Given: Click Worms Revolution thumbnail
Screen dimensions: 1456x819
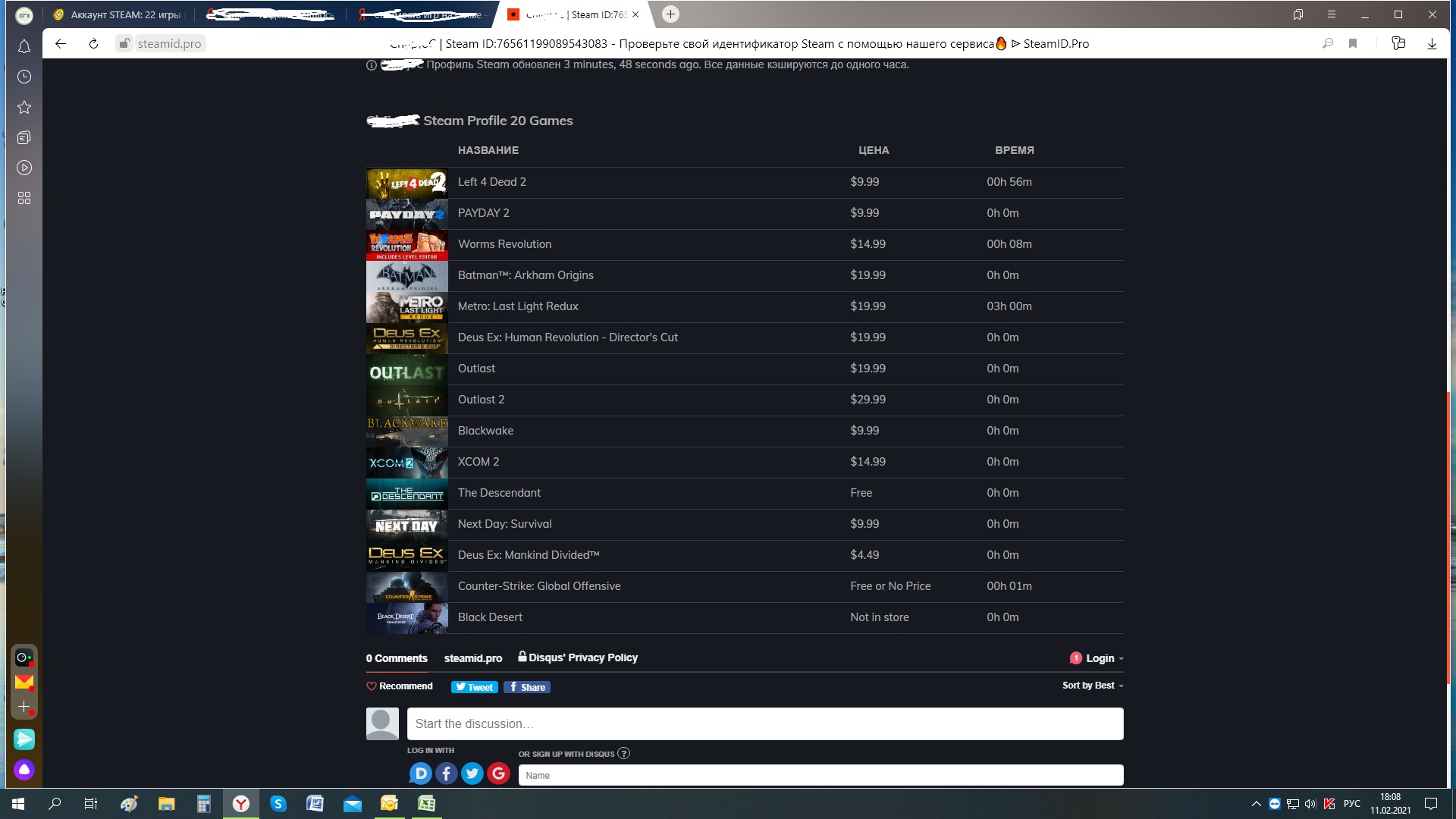Looking at the screenshot, I should tap(407, 245).
